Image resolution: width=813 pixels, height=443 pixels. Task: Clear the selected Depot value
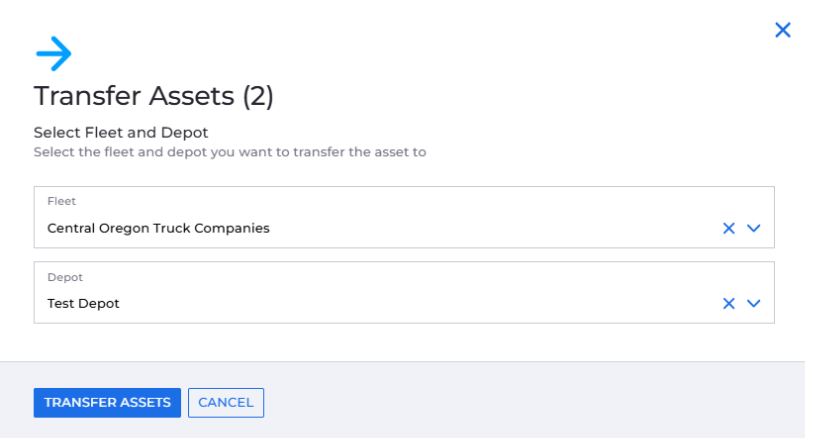728,303
